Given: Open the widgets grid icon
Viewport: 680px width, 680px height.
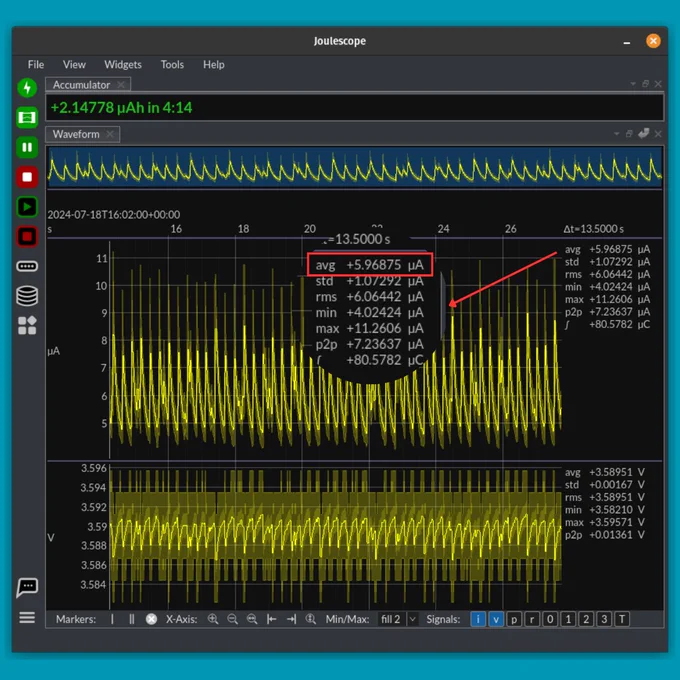Looking at the screenshot, I should 27,326.
